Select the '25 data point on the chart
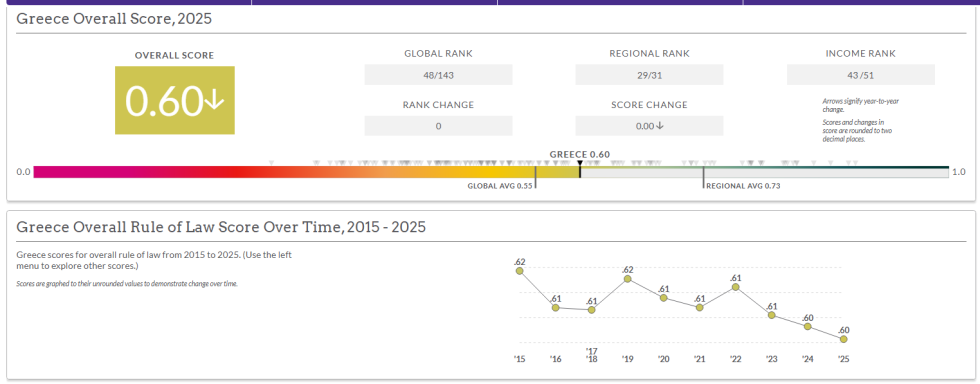980x384 pixels. pyautogui.click(x=844, y=339)
